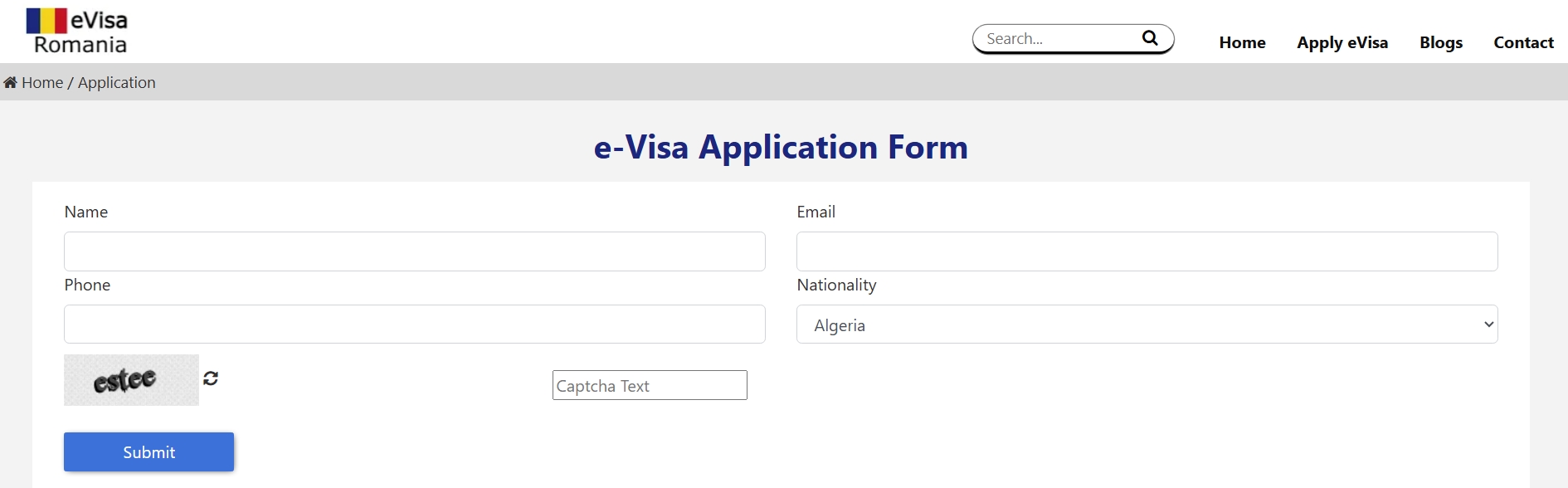Click the 'estee' captcha image
This screenshot has height=488, width=1568.
click(x=131, y=380)
